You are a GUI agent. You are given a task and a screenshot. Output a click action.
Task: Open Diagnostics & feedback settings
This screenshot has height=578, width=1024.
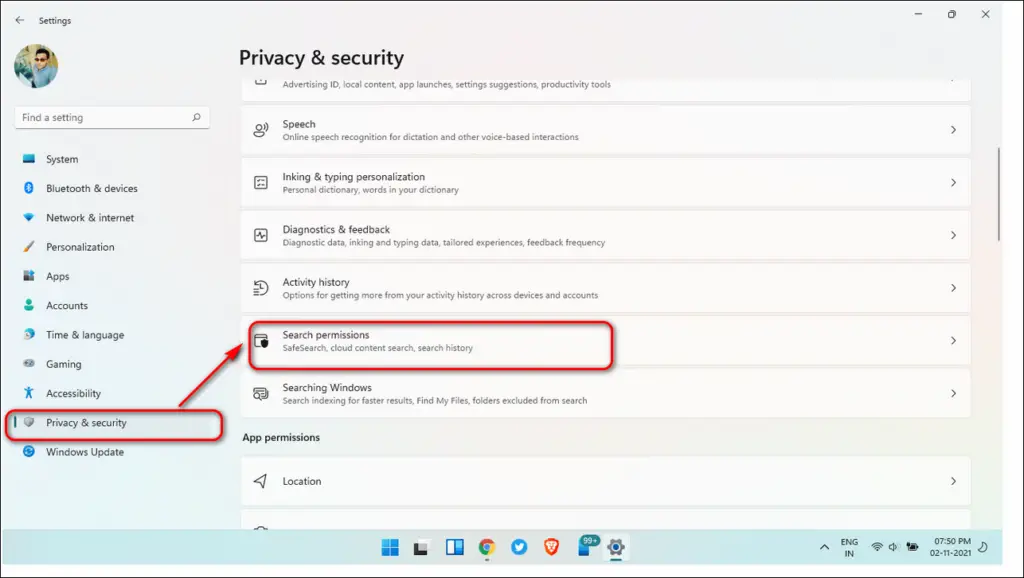pyautogui.click(x=605, y=235)
